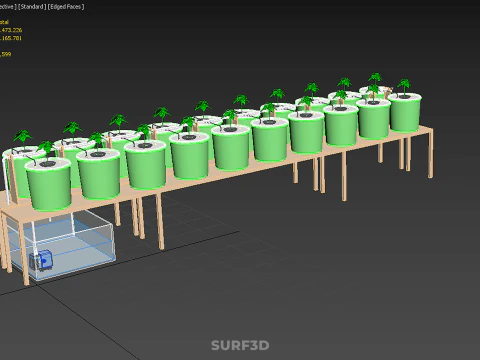Open the cut-off Perspective viewport label menu
The image size is (480, 360).
(8, 7)
